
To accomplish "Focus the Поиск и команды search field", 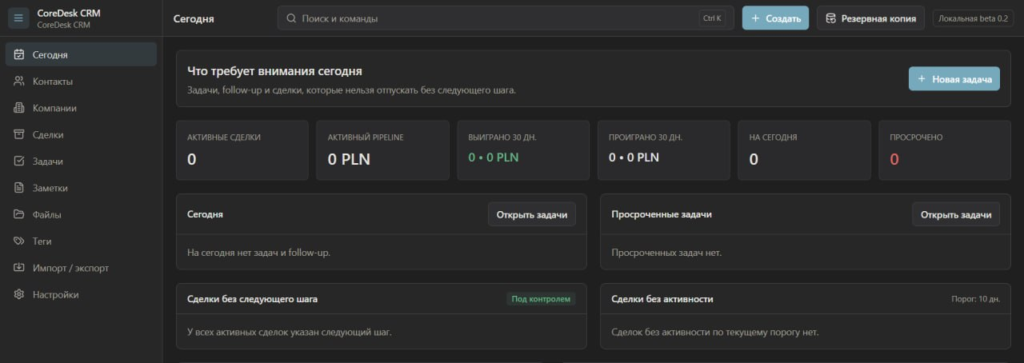I will point(505,18).
